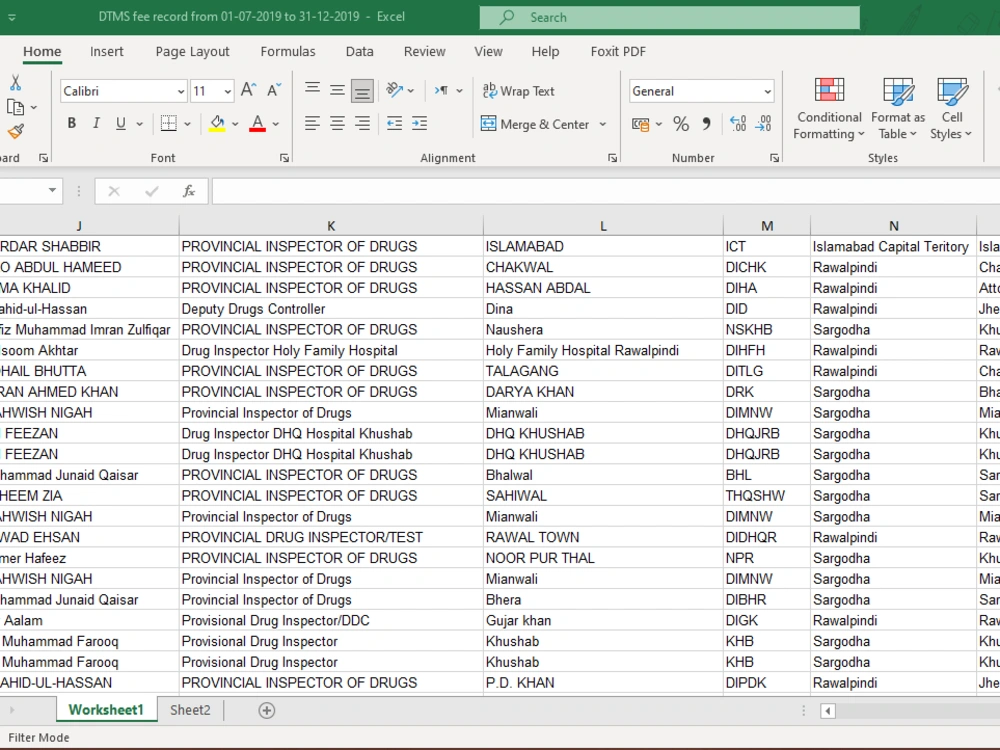Viewport: 1000px width, 750px height.
Task: Open the Page Layout tab
Action: pyautogui.click(x=192, y=52)
